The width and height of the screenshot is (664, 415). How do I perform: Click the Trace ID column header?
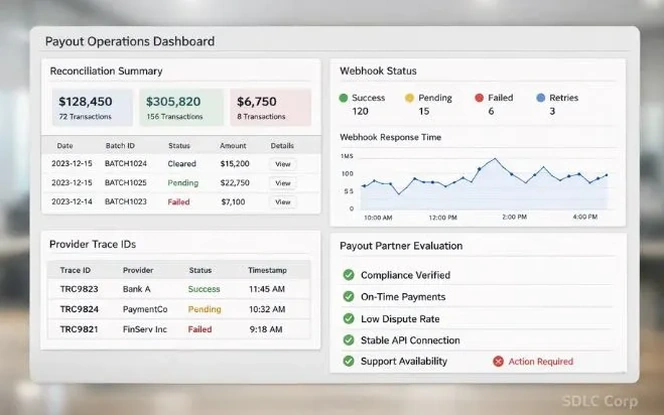[75, 270]
